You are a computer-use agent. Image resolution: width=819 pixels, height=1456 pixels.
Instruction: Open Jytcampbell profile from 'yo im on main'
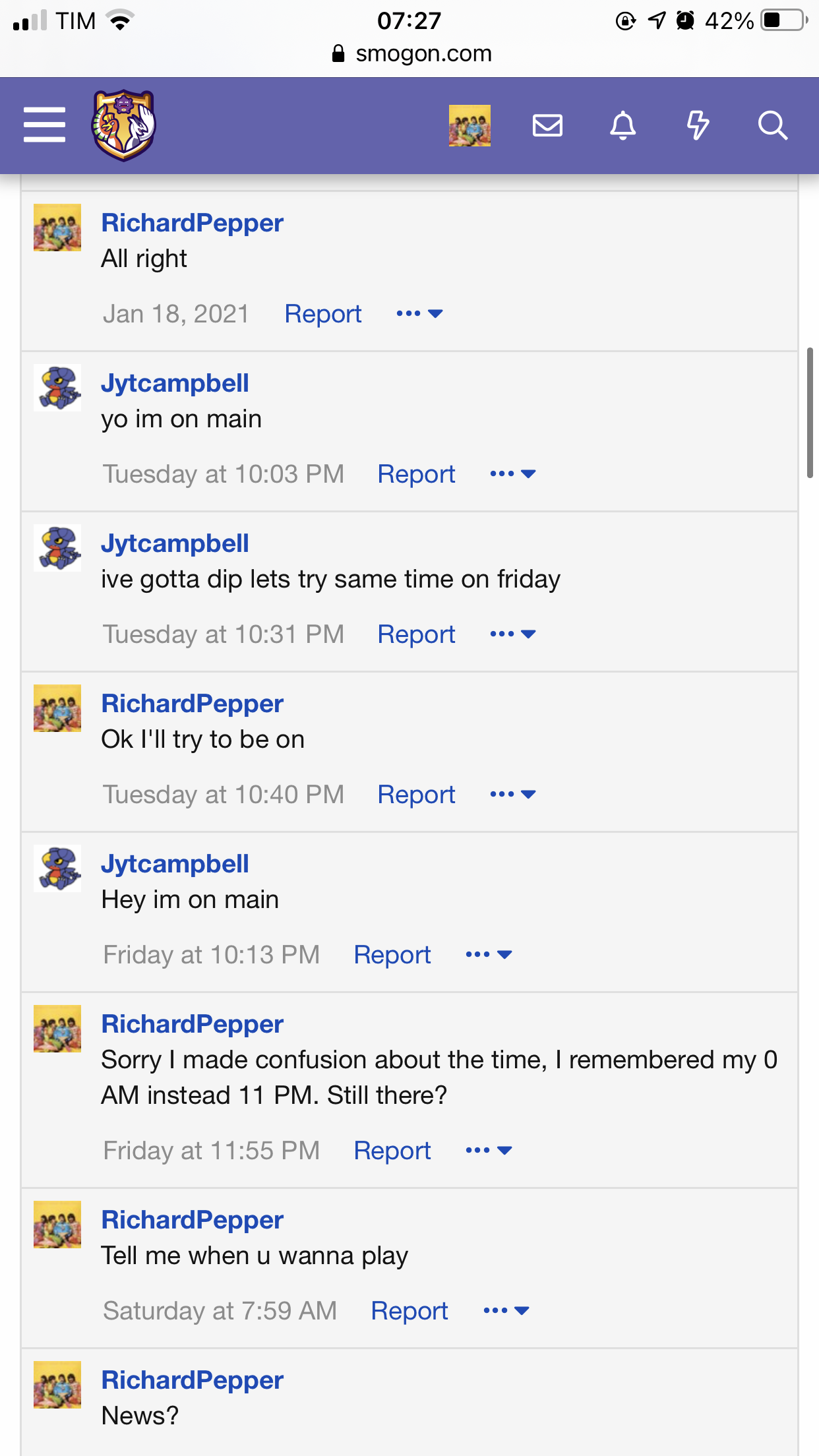[x=175, y=383]
